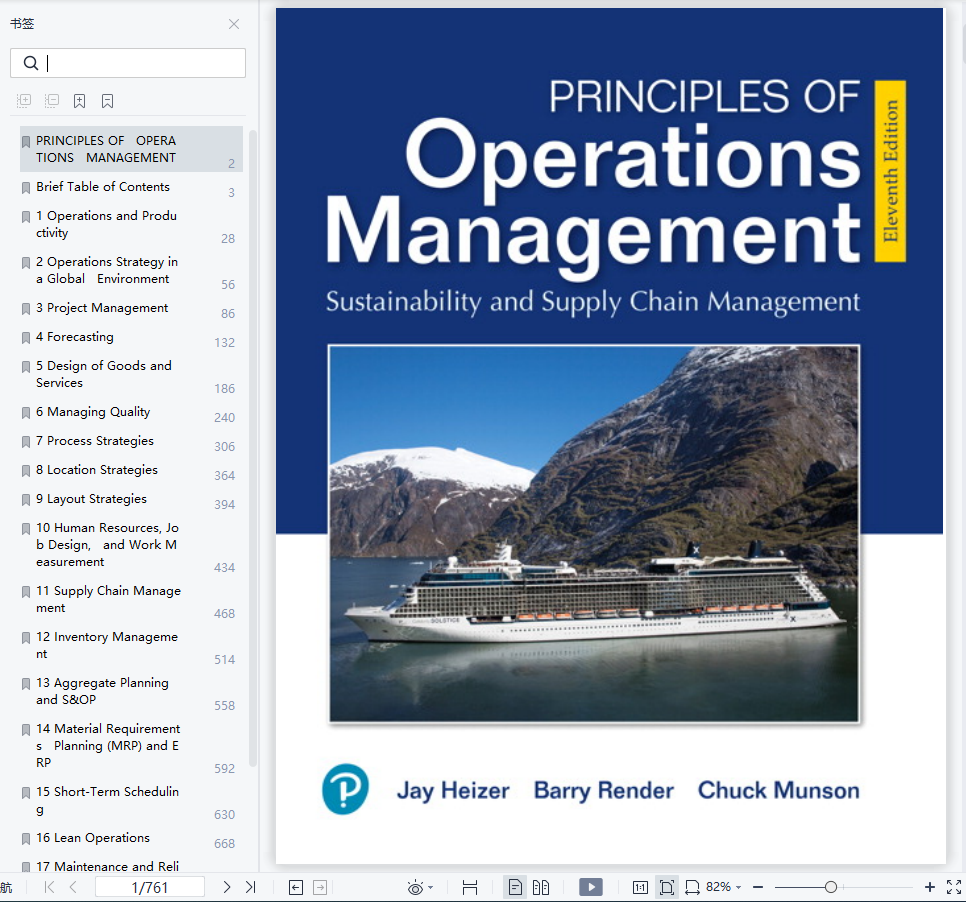Viewport: 966px width, 902px height.
Task: Open the 82% zoom level dropdown
Action: tap(724, 887)
